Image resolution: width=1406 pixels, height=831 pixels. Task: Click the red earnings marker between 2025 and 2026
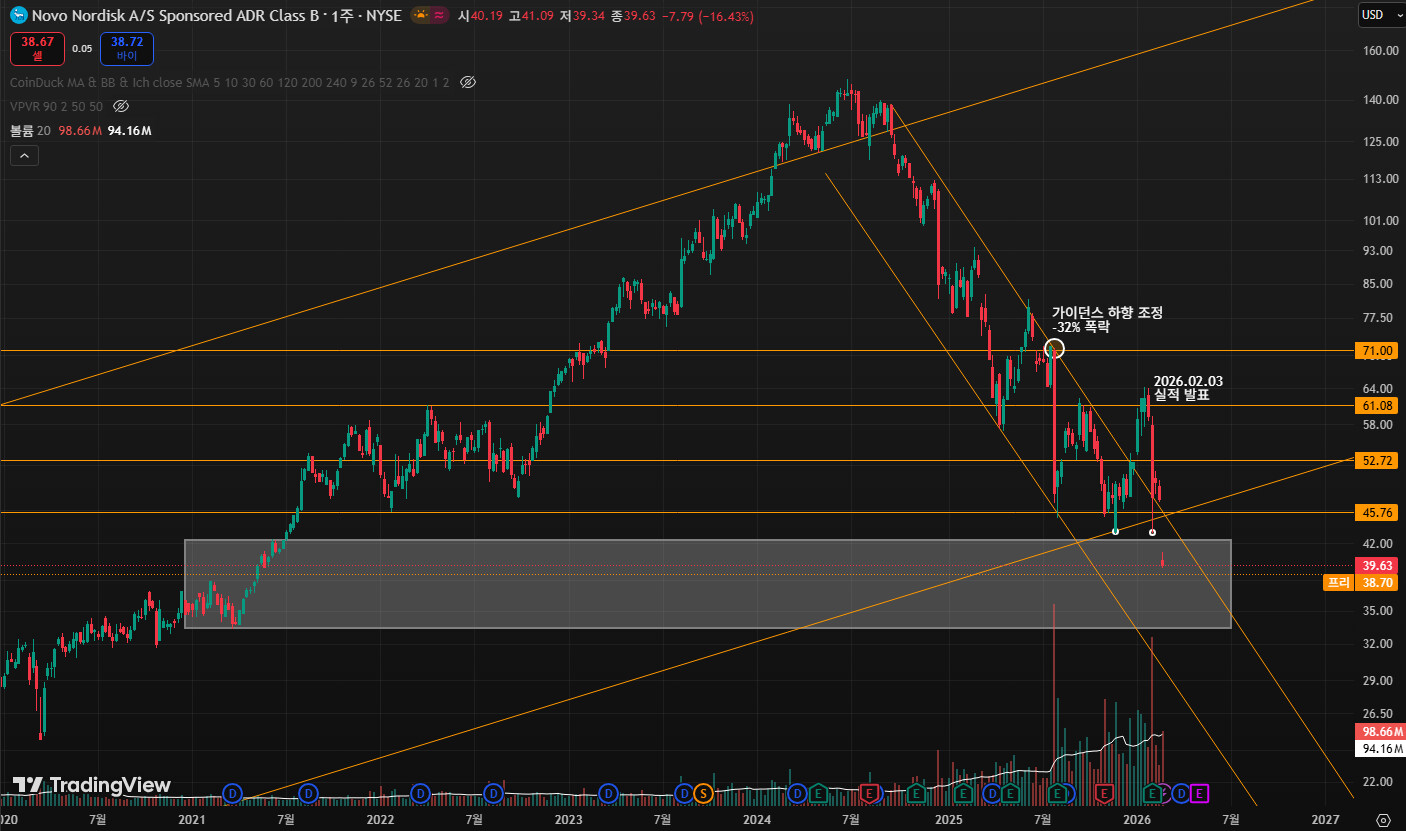click(x=1105, y=793)
